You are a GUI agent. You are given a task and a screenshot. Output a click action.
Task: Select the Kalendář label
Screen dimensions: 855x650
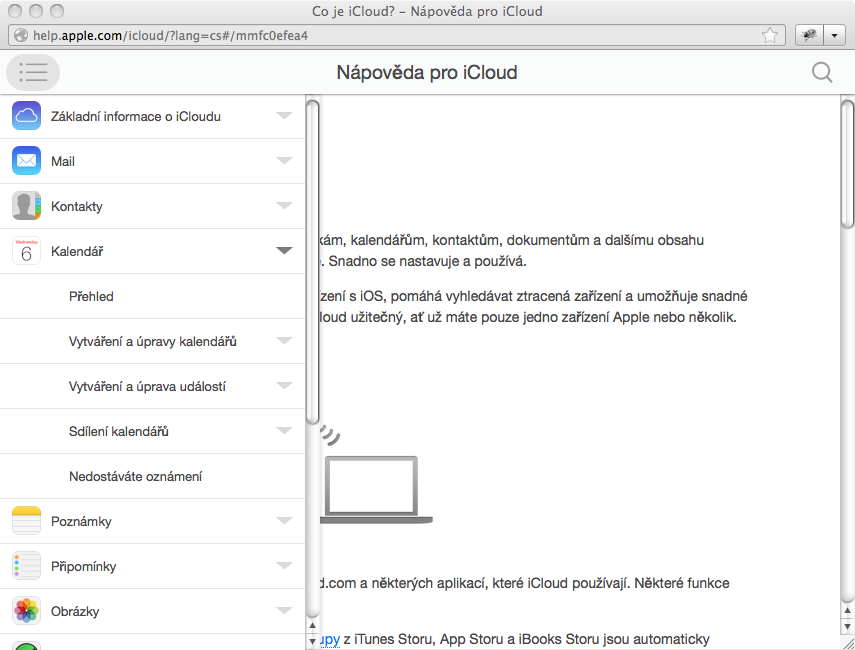click(x=77, y=251)
